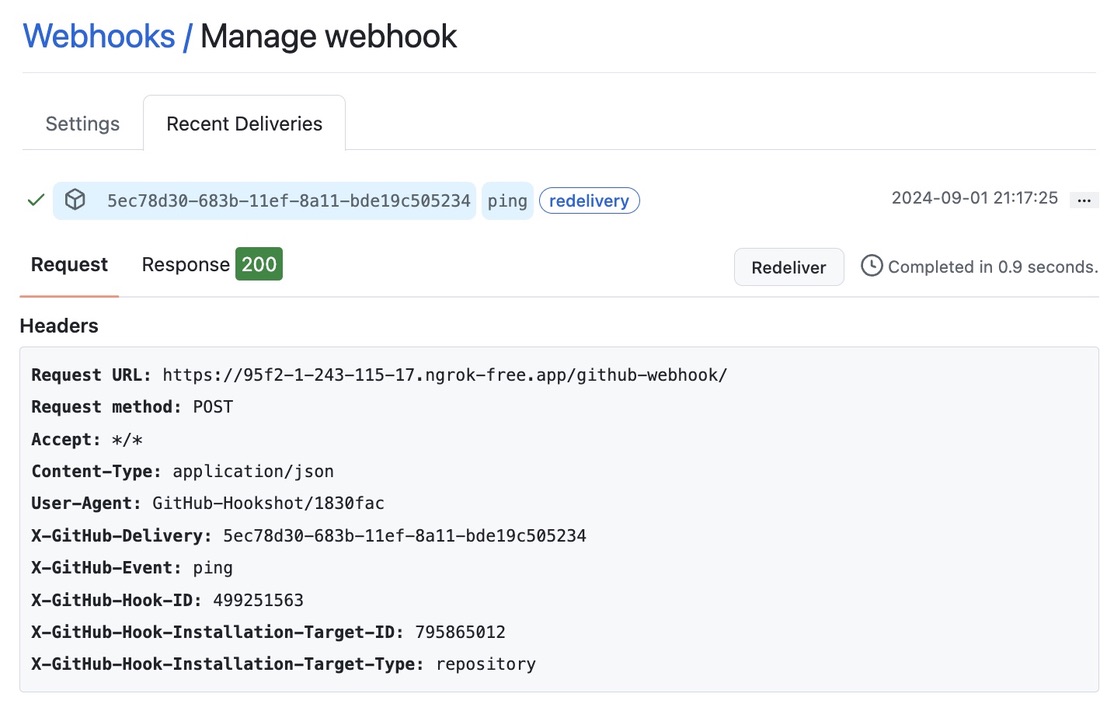Click the ping event label
1114x704 pixels.
coord(507,201)
